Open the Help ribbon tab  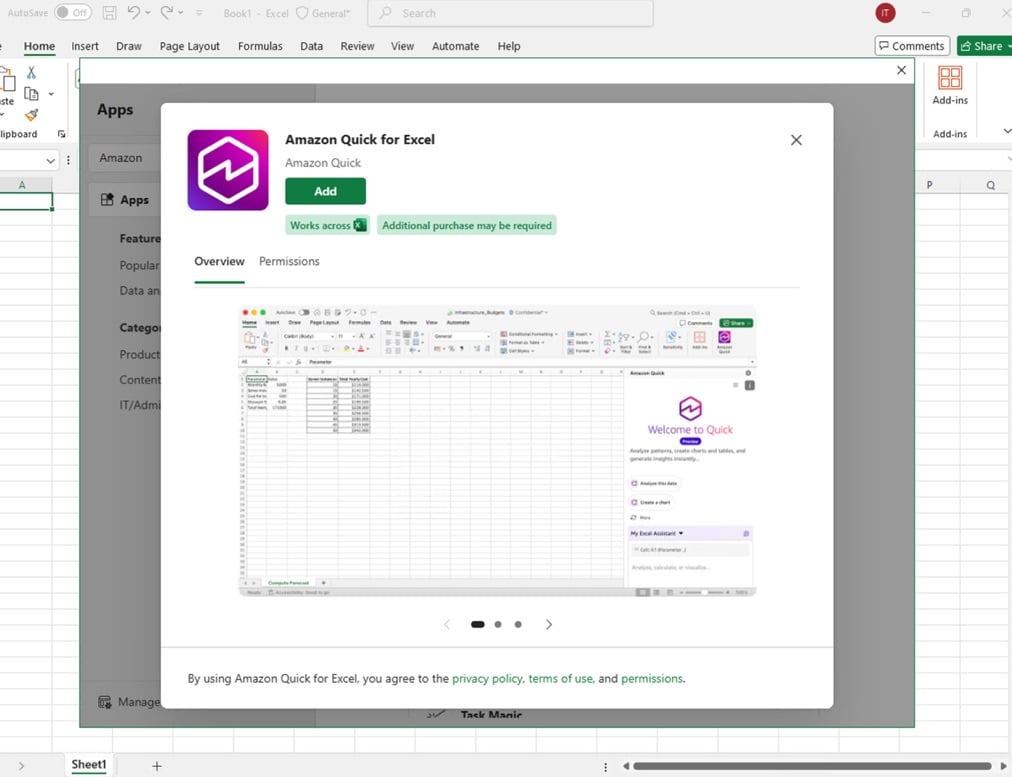click(x=509, y=46)
